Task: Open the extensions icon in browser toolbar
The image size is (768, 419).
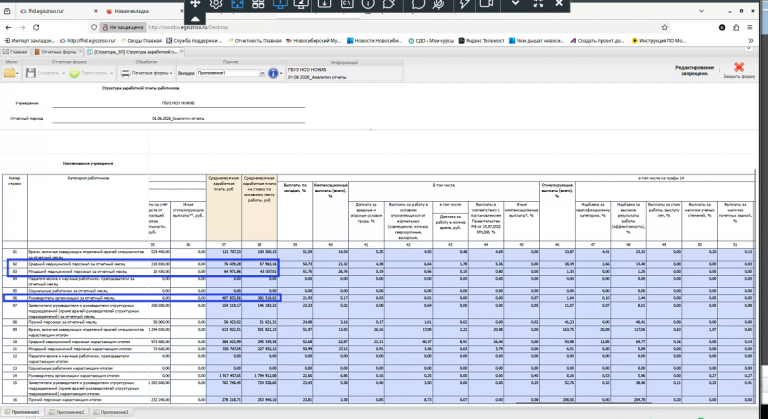Action: pos(736,27)
